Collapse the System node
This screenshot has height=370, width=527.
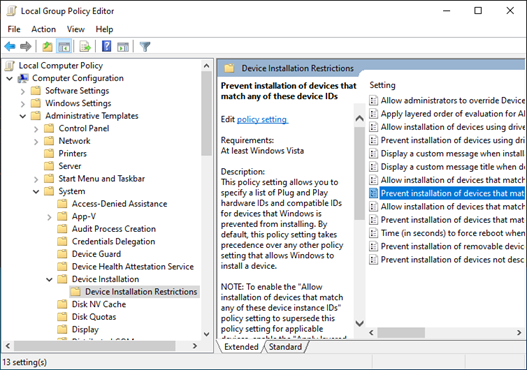pos(36,192)
